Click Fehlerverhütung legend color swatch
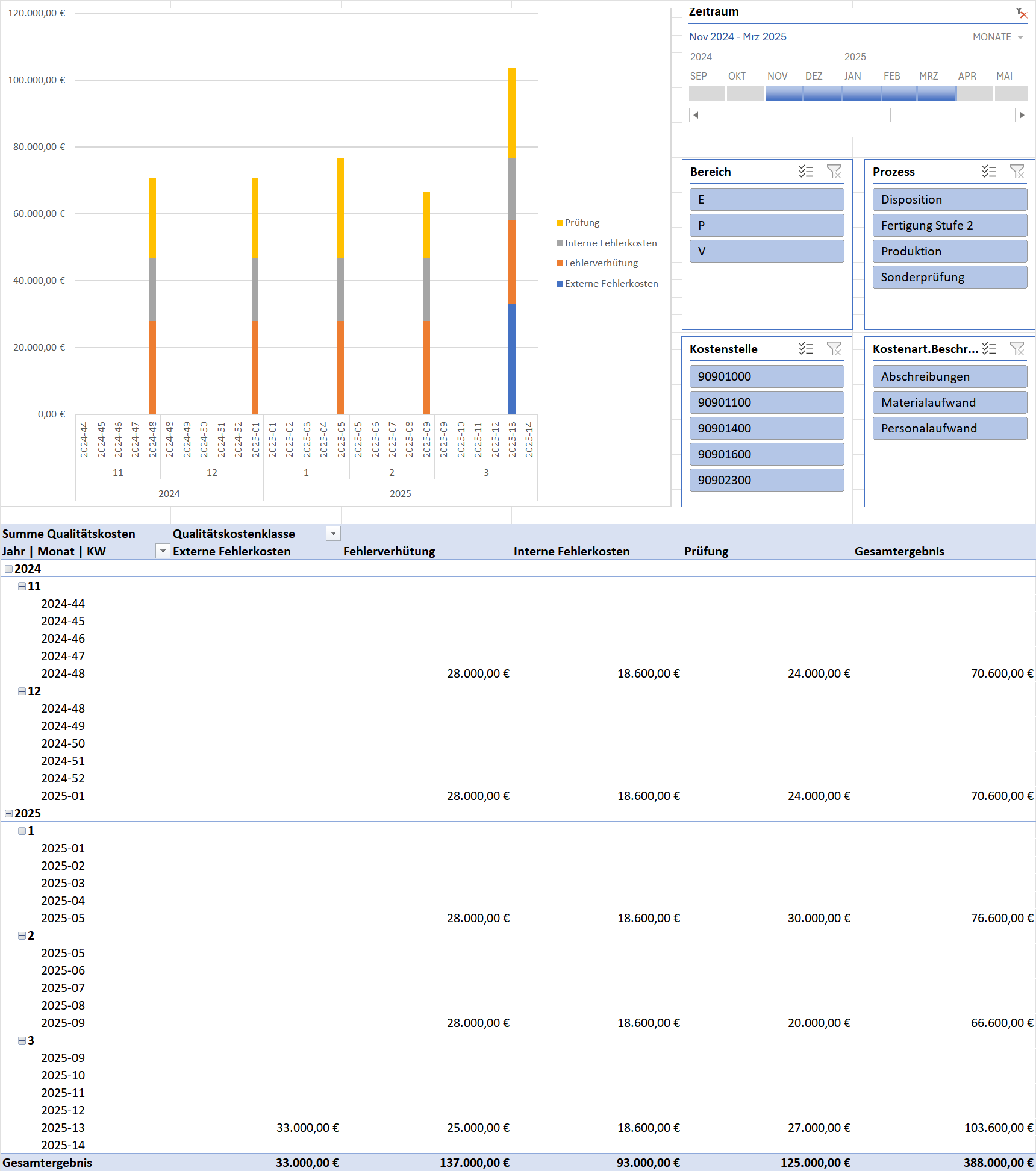This screenshot has height=1171, width=1036. coord(560,263)
